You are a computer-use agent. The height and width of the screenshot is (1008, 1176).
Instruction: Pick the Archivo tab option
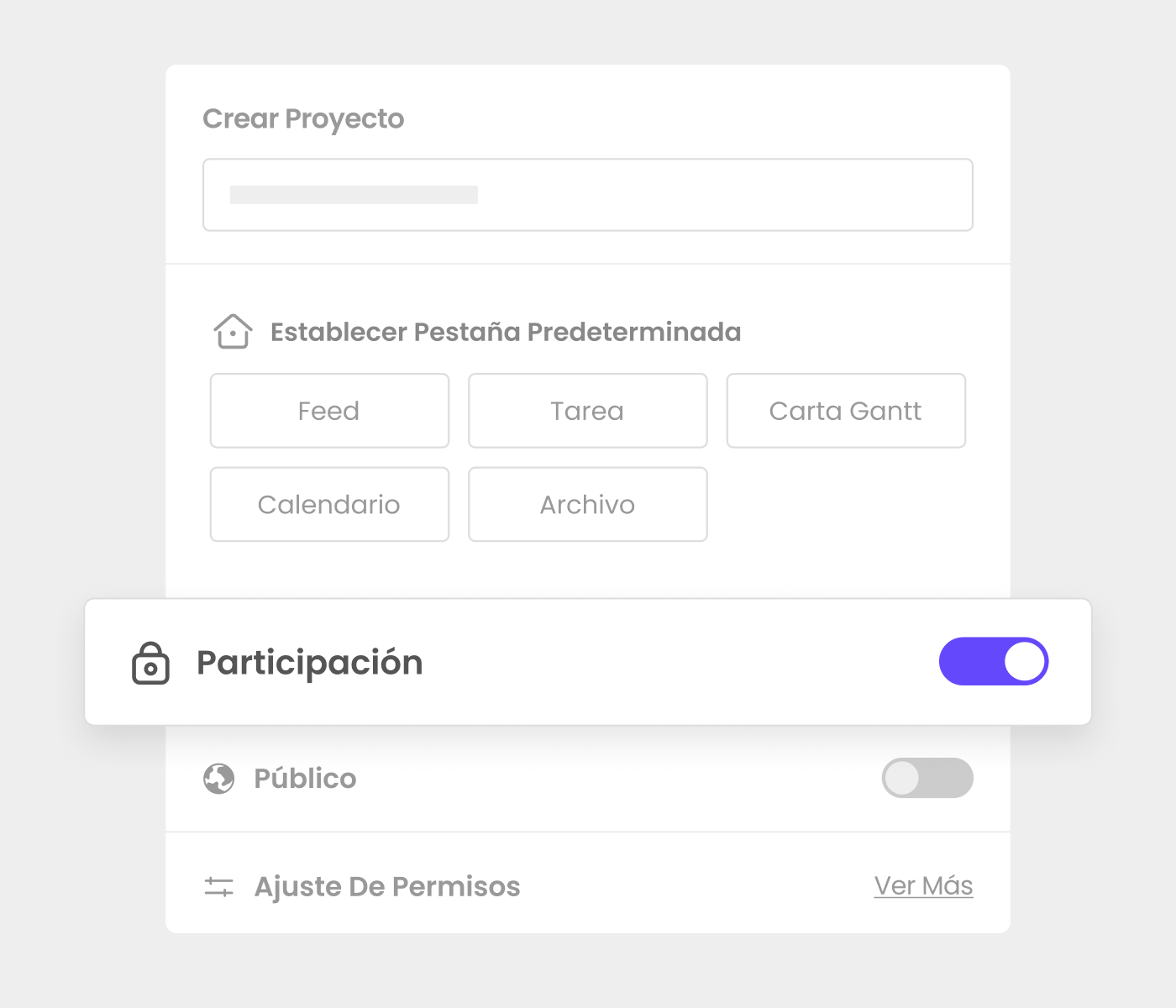(588, 504)
